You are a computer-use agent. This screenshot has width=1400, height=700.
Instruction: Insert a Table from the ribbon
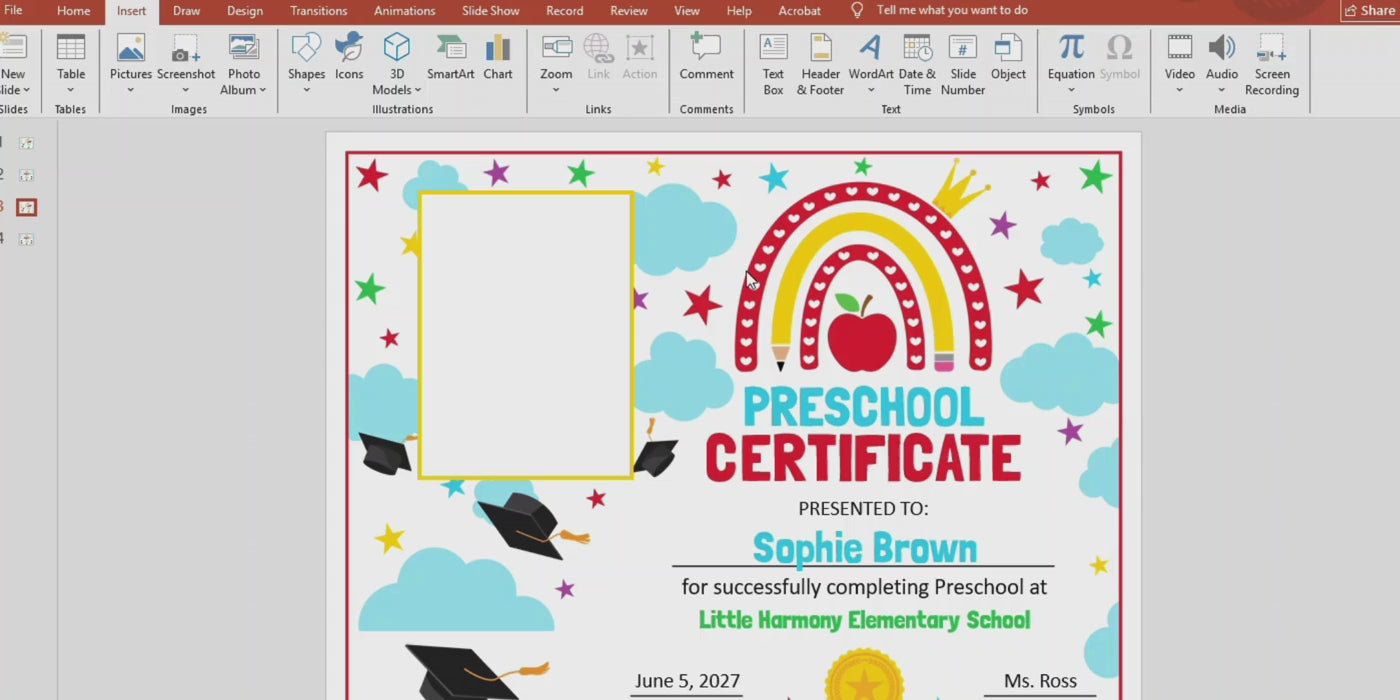coord(71,58)
